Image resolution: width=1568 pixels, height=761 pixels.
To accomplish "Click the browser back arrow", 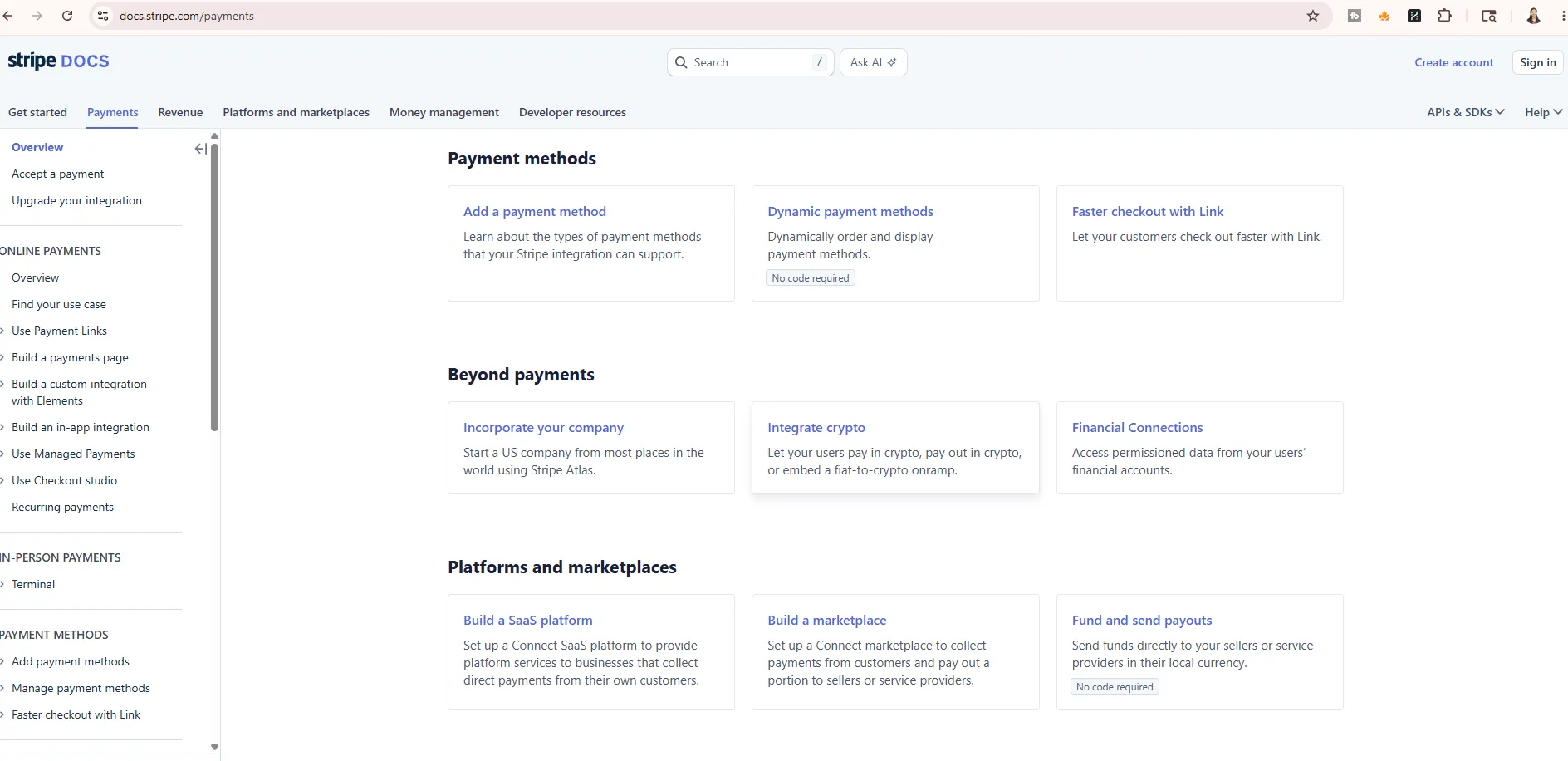I will (x=8, y=16).
